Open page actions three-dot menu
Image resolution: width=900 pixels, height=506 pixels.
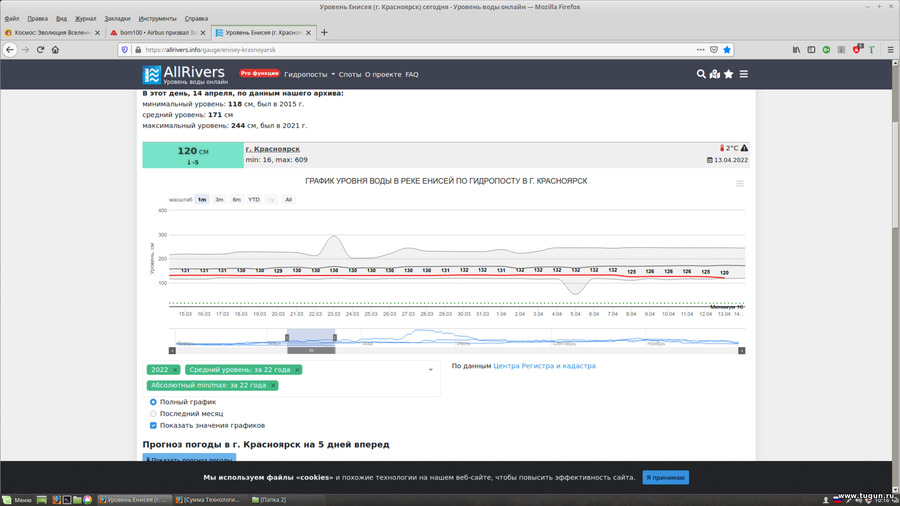point(700,50)
